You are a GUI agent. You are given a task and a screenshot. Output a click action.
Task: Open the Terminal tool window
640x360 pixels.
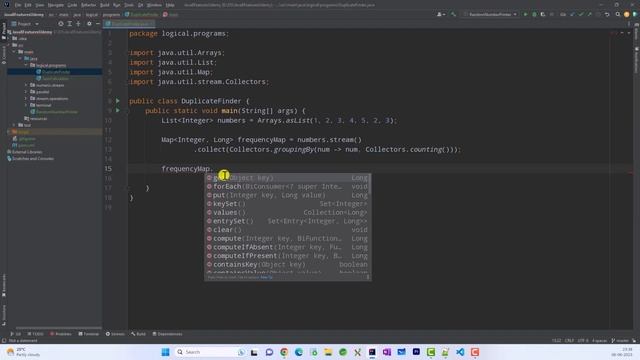(x=89, y=334)
